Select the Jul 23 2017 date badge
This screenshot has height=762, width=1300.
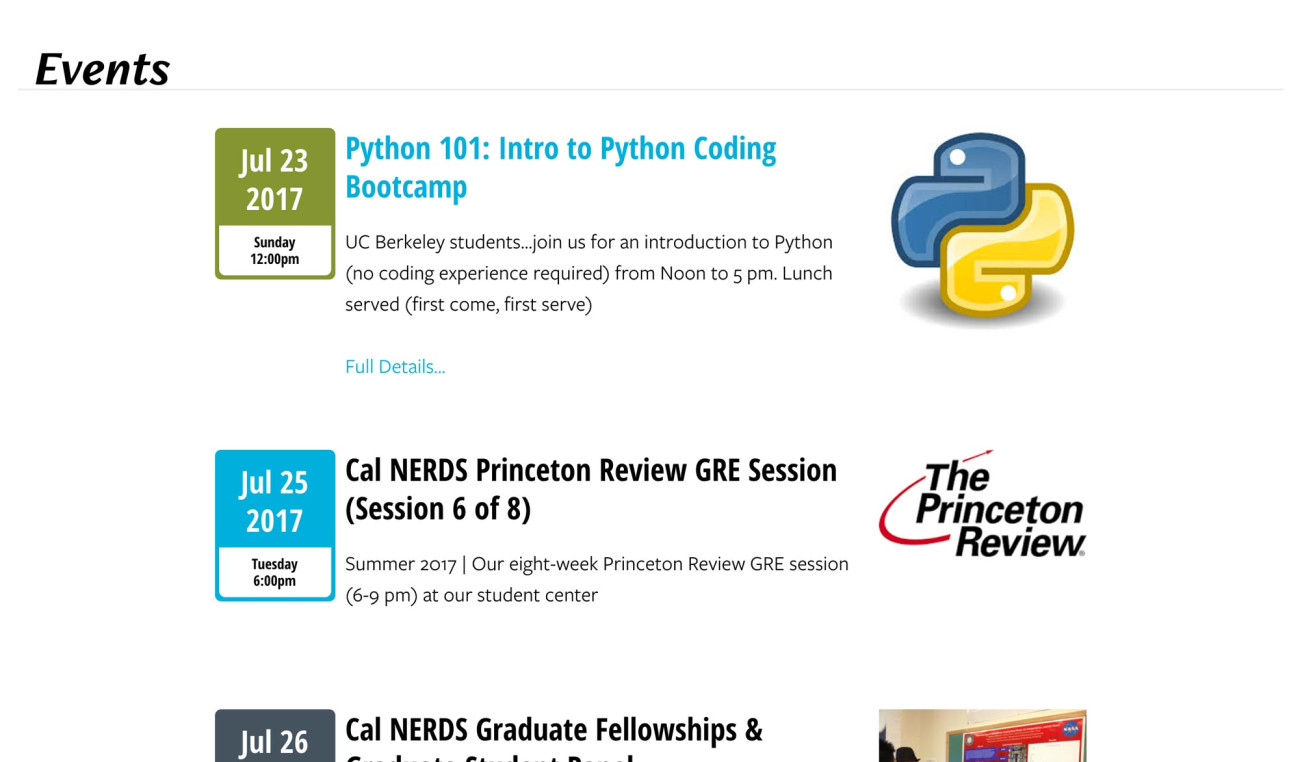(x=274, y=180)
